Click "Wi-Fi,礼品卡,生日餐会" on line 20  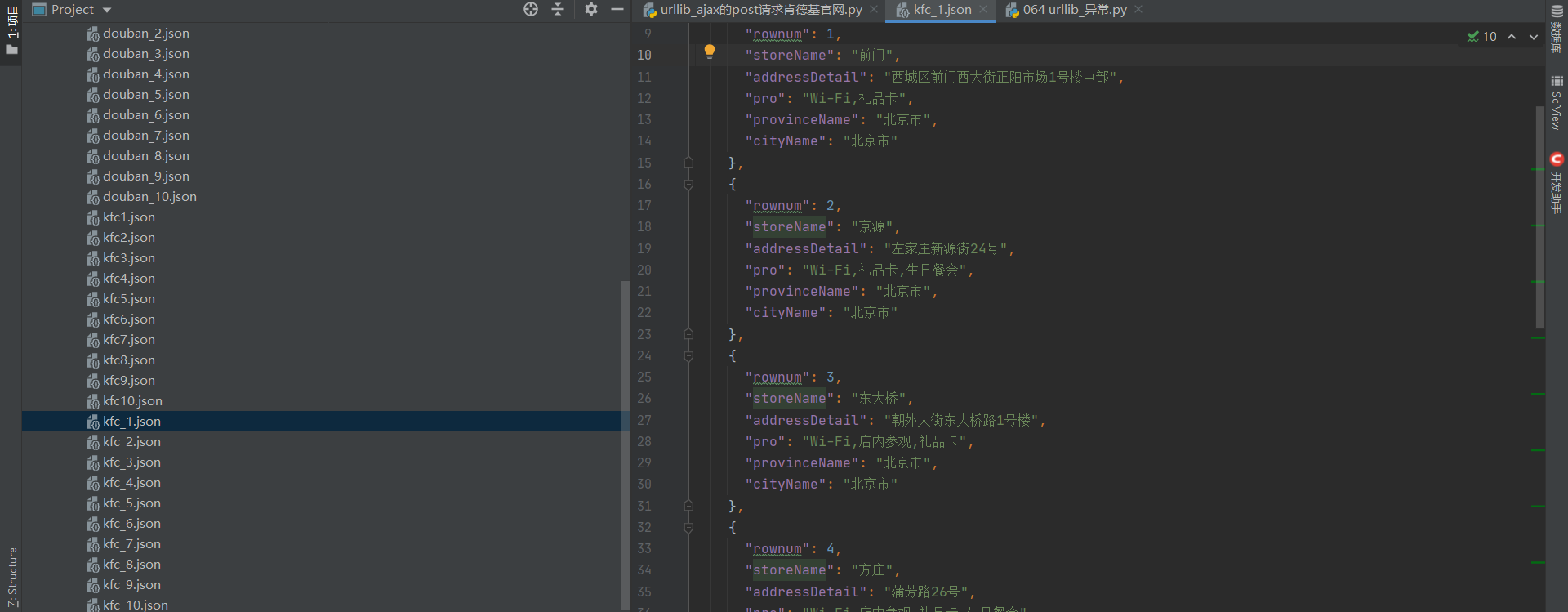point(884,270)
